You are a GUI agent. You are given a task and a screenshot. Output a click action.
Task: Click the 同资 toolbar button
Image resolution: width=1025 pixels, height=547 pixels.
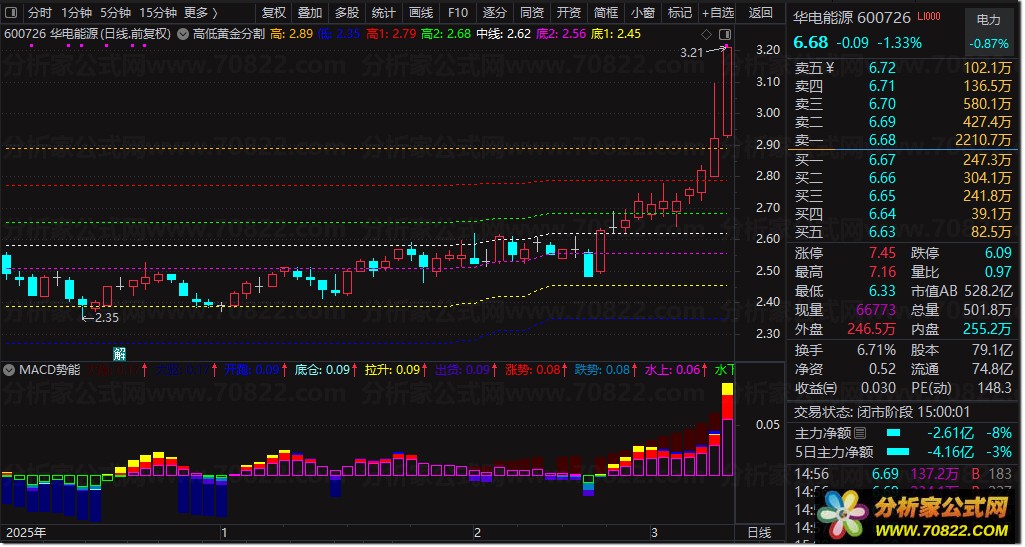coord(532,12)
